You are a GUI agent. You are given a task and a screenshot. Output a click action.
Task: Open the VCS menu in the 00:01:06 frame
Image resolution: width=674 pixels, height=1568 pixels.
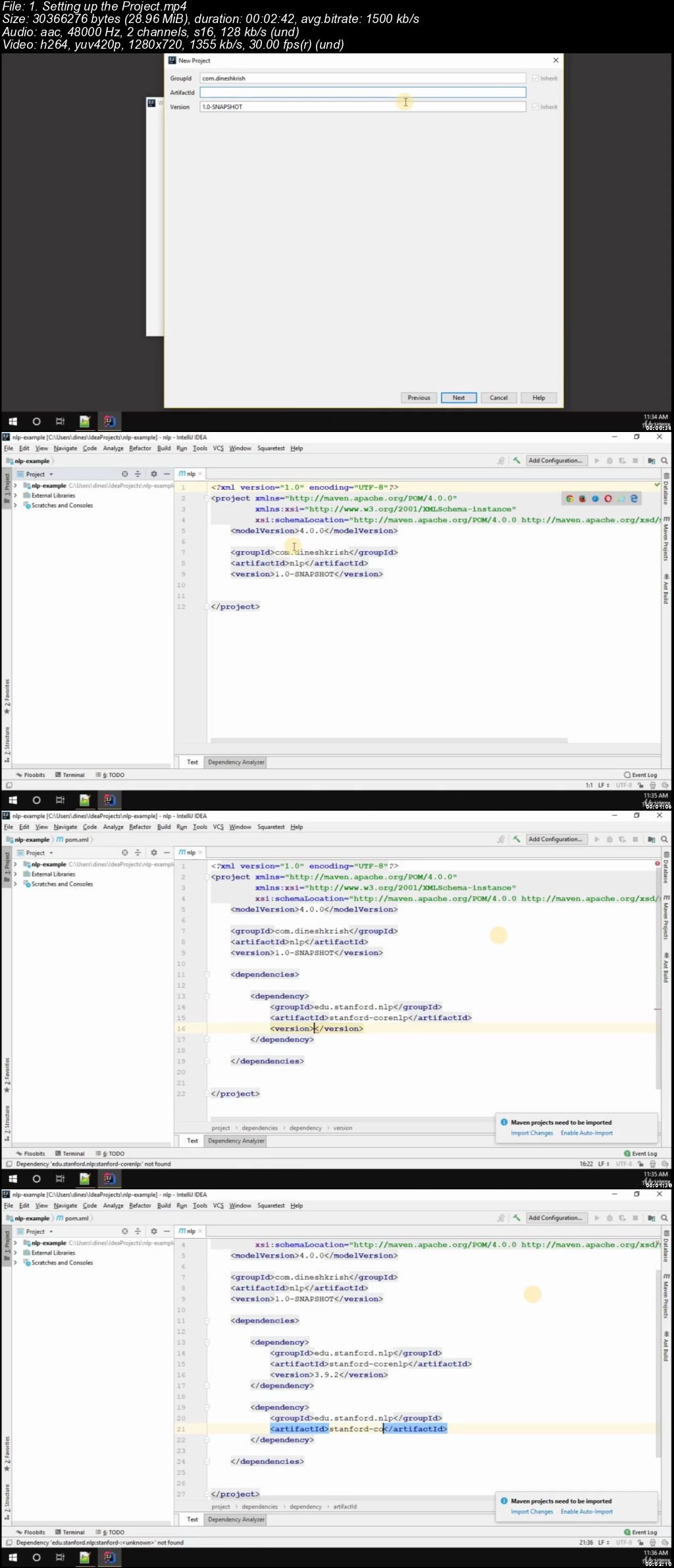point(219,448)
